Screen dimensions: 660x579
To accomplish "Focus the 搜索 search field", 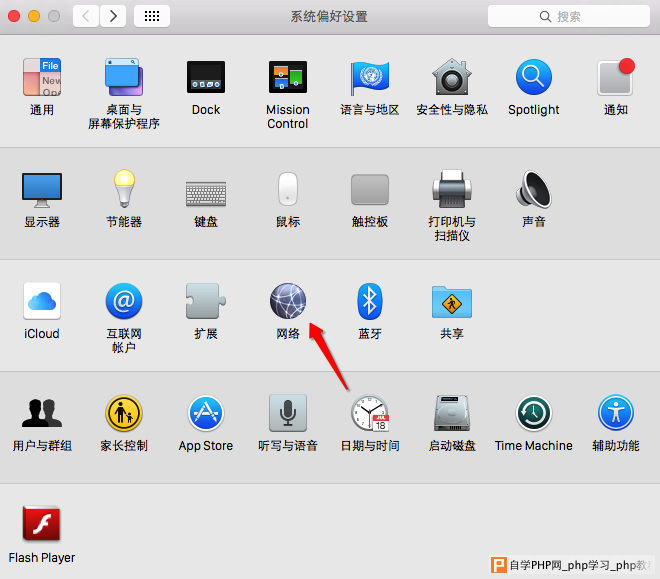I will (x=569, y=16).
